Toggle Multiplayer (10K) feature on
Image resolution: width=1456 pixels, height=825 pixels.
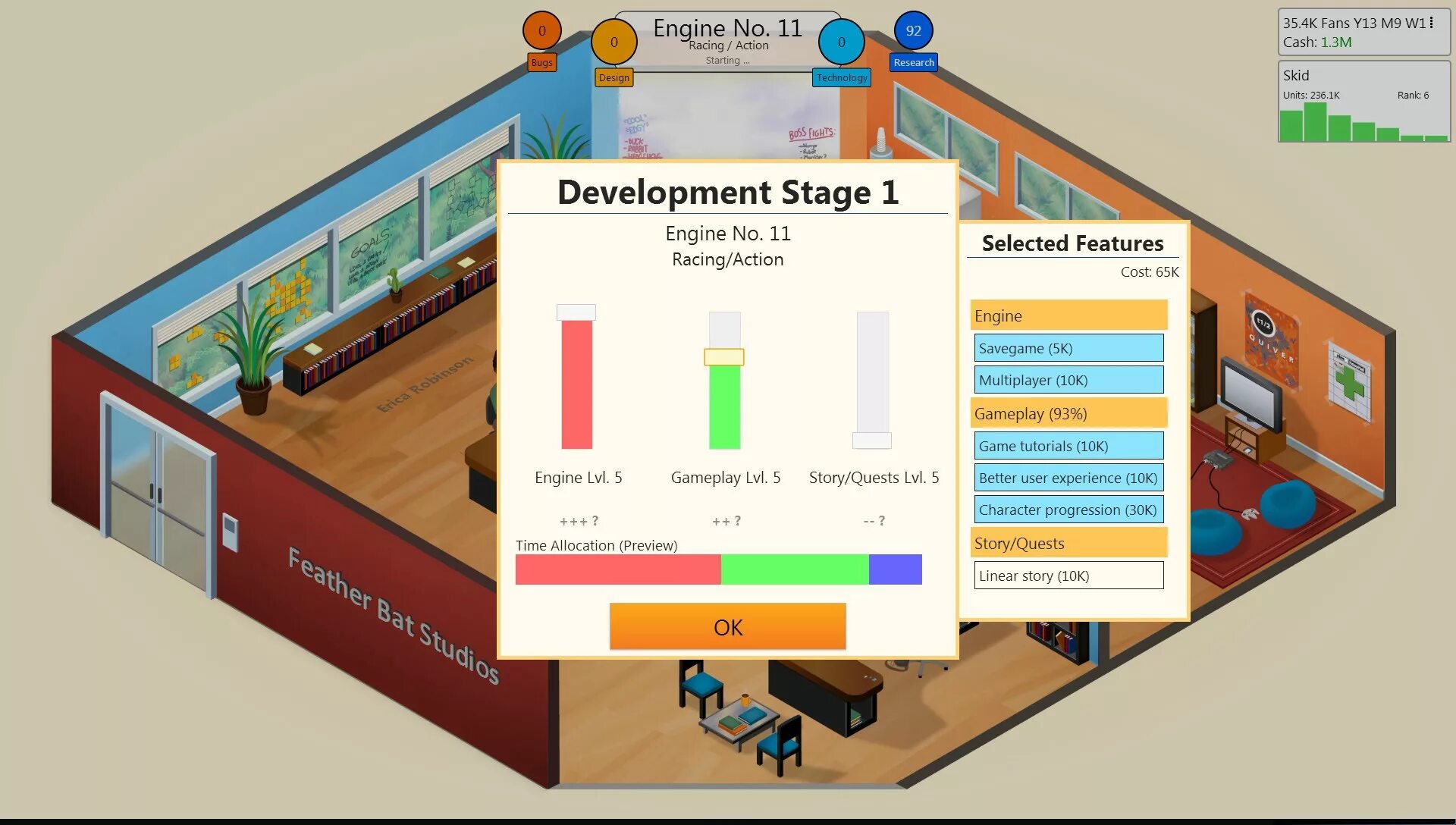[1068, 380]
